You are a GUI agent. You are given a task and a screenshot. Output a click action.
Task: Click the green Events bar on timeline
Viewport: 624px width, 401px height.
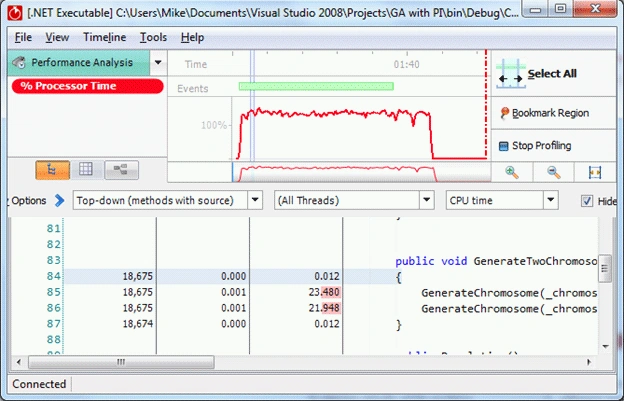point(316,86)
